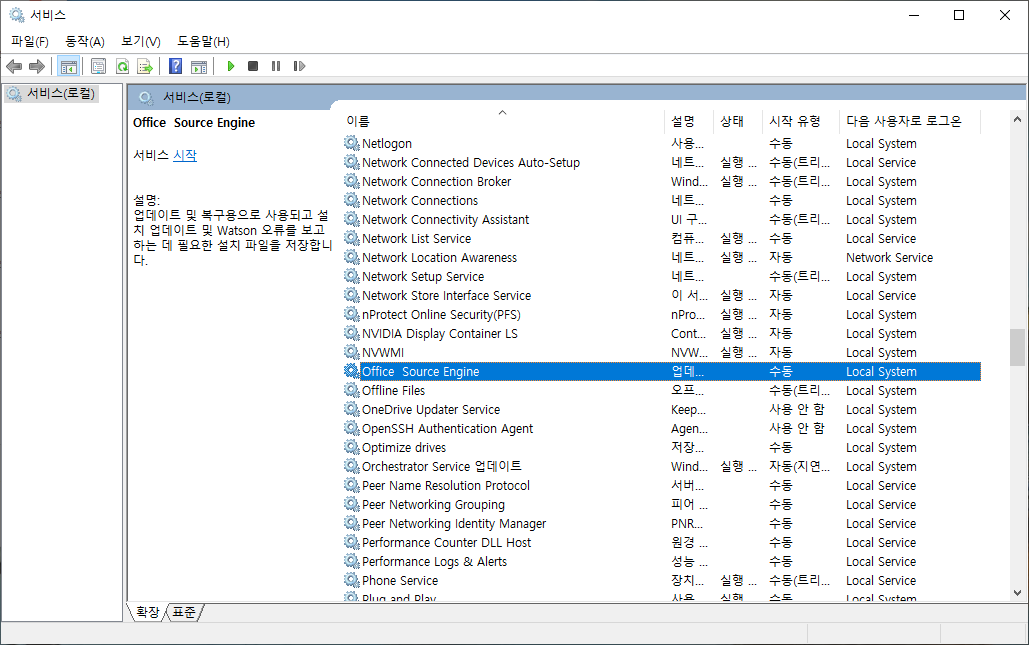Sort by the 설명 column header
The image size is (1029, 645).
pos(688,121)
